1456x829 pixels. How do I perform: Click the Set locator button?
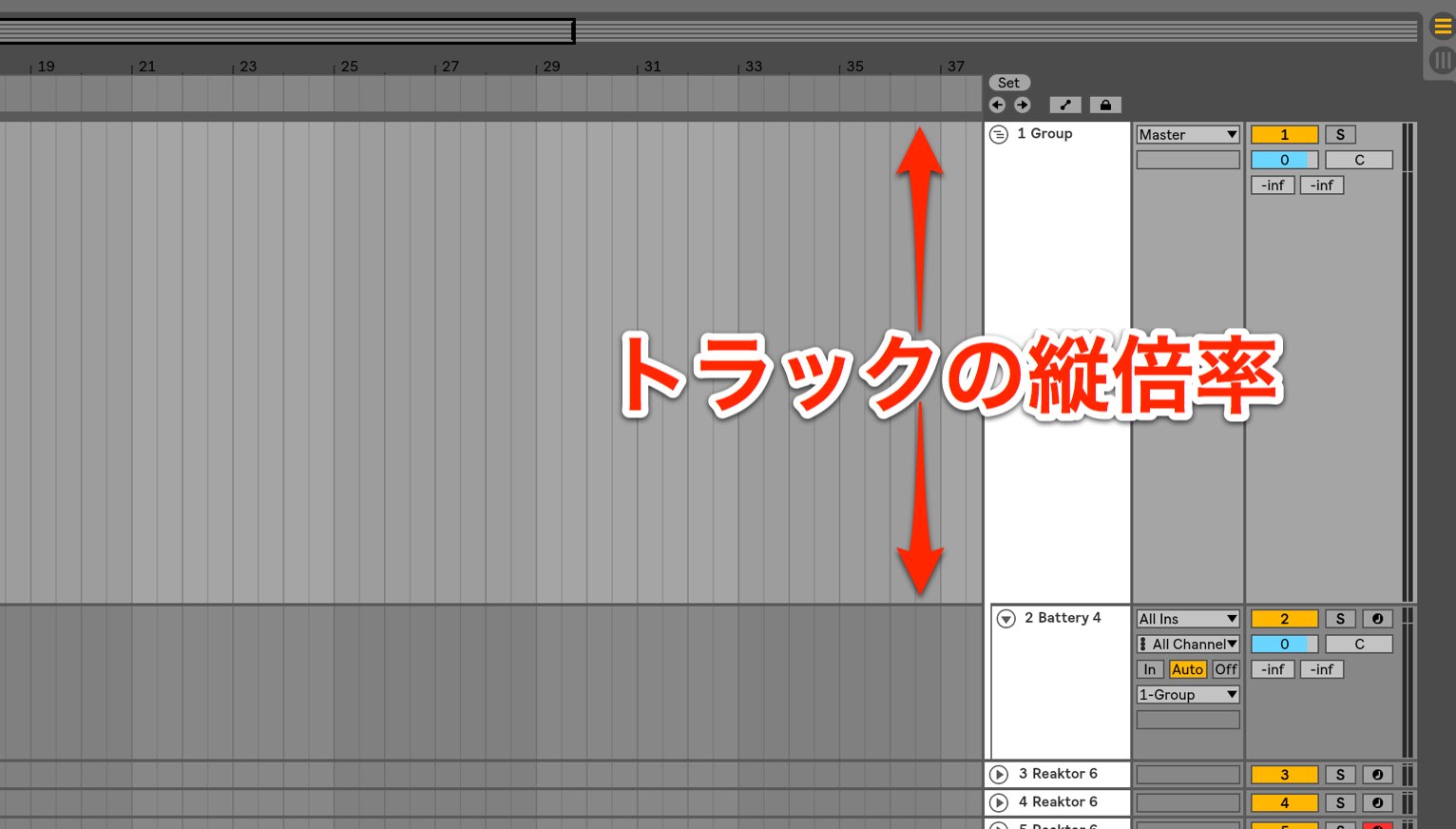tap(1009, 83)
